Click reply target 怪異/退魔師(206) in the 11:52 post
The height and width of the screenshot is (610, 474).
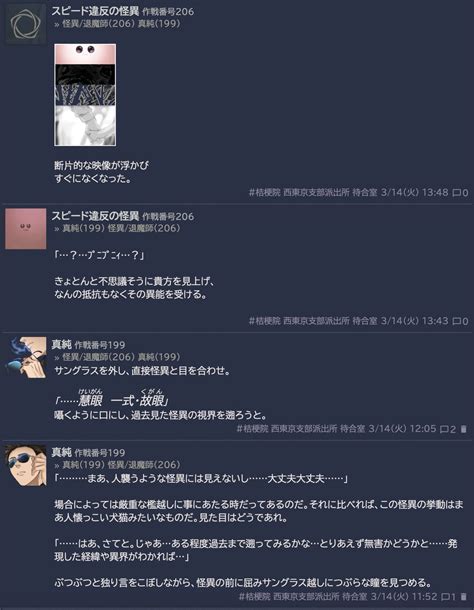144,465
